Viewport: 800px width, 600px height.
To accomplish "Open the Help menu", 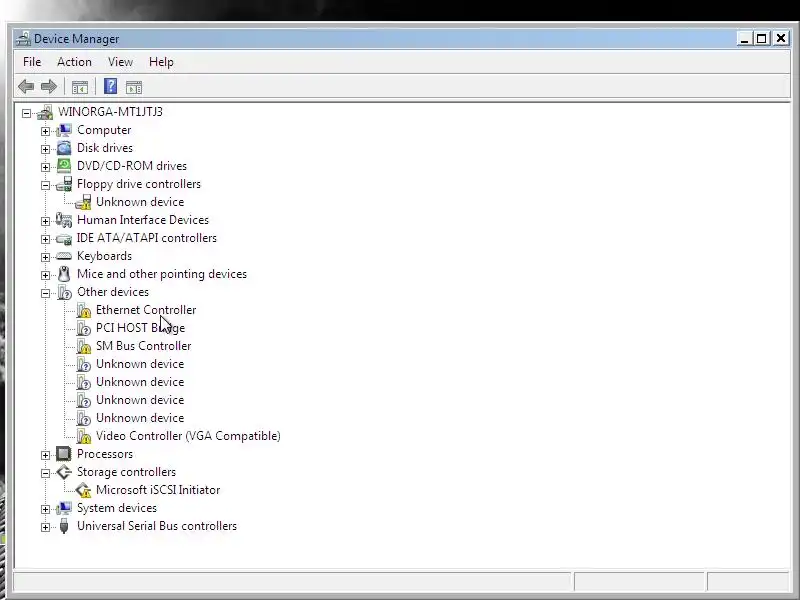I will pyautogui.click(x=161, y=62).
